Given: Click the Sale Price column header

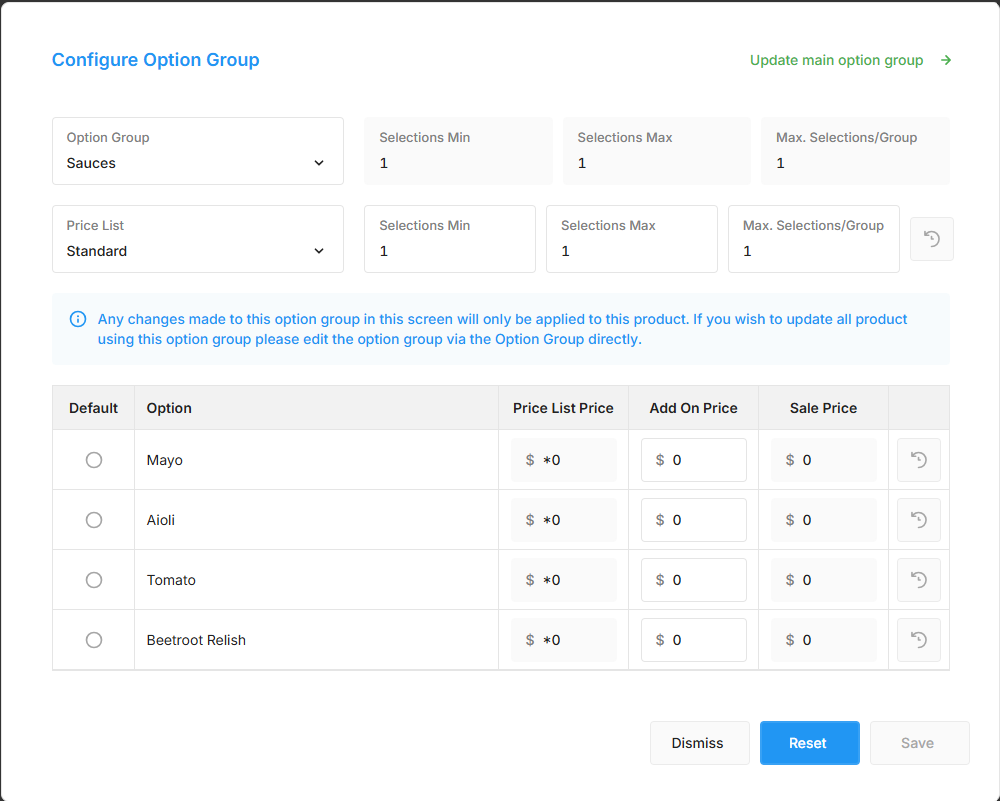Looking at the screenshot, I should point(823,408).
